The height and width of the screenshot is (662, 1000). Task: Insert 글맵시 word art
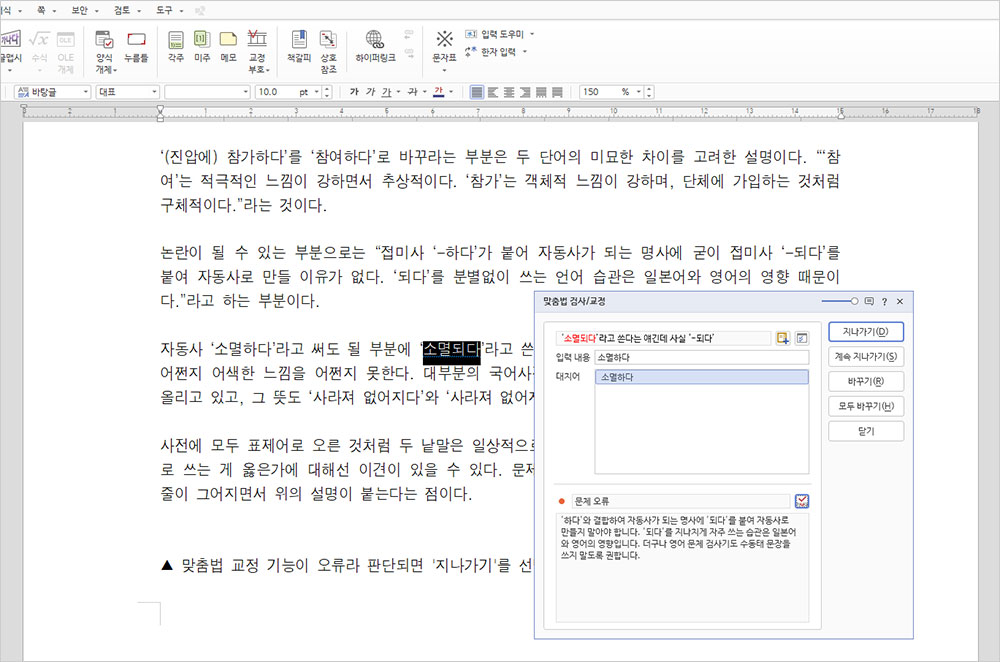tap(10, 50)
